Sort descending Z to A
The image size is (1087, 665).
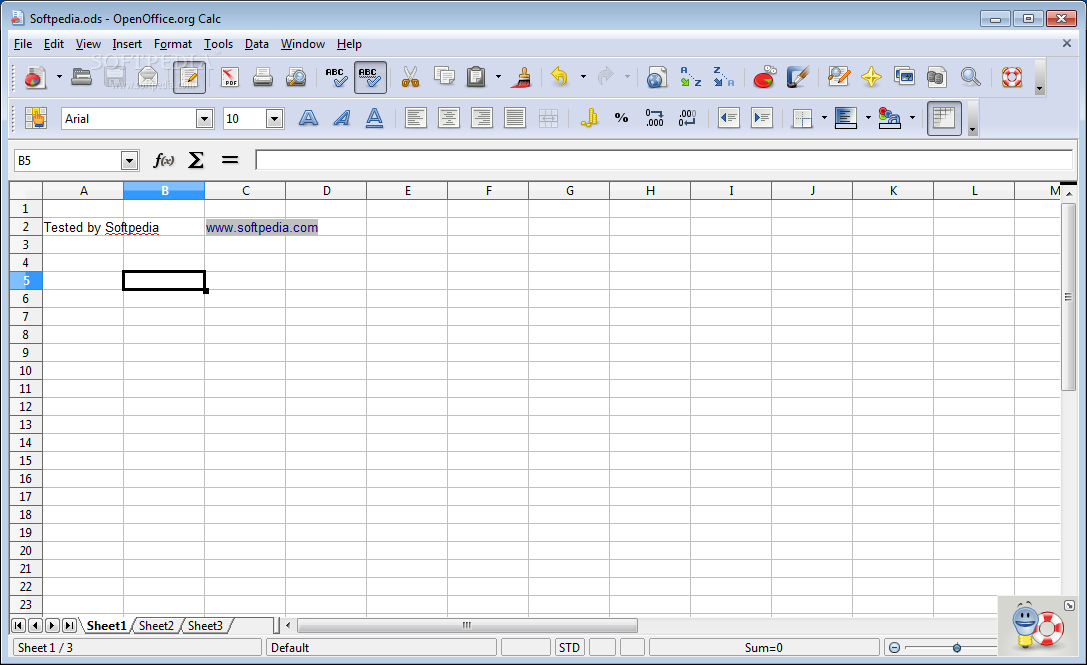point(723,77)
